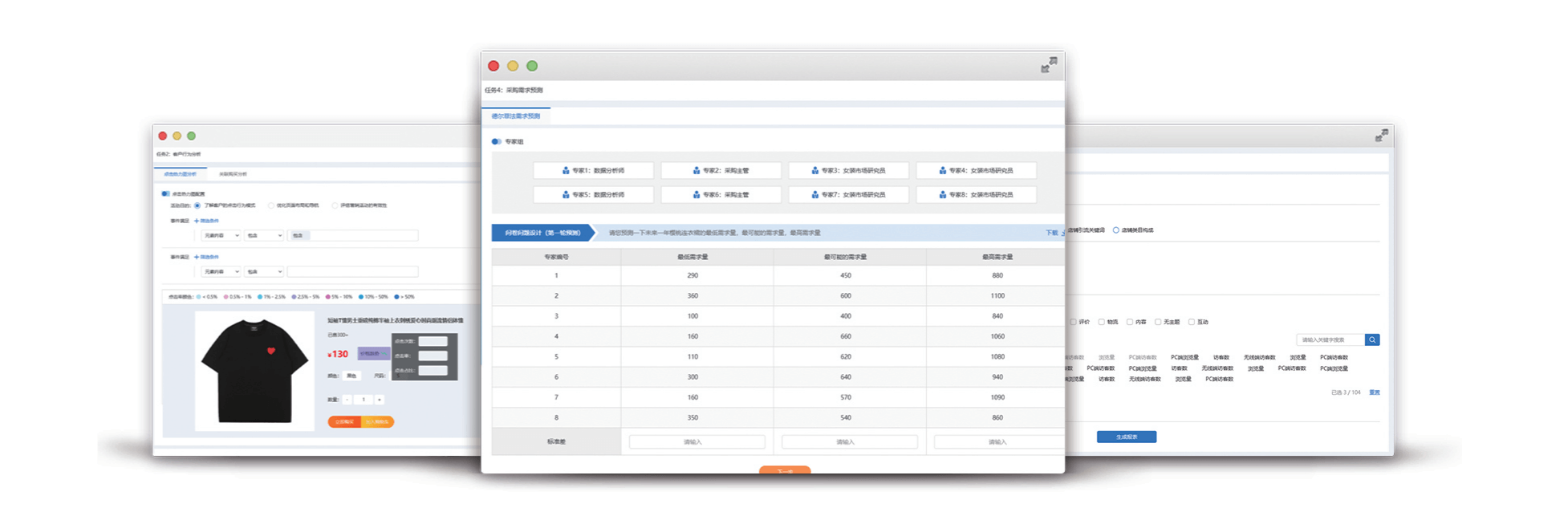Click the orange 下一步 button below the table

pos(785,469)
